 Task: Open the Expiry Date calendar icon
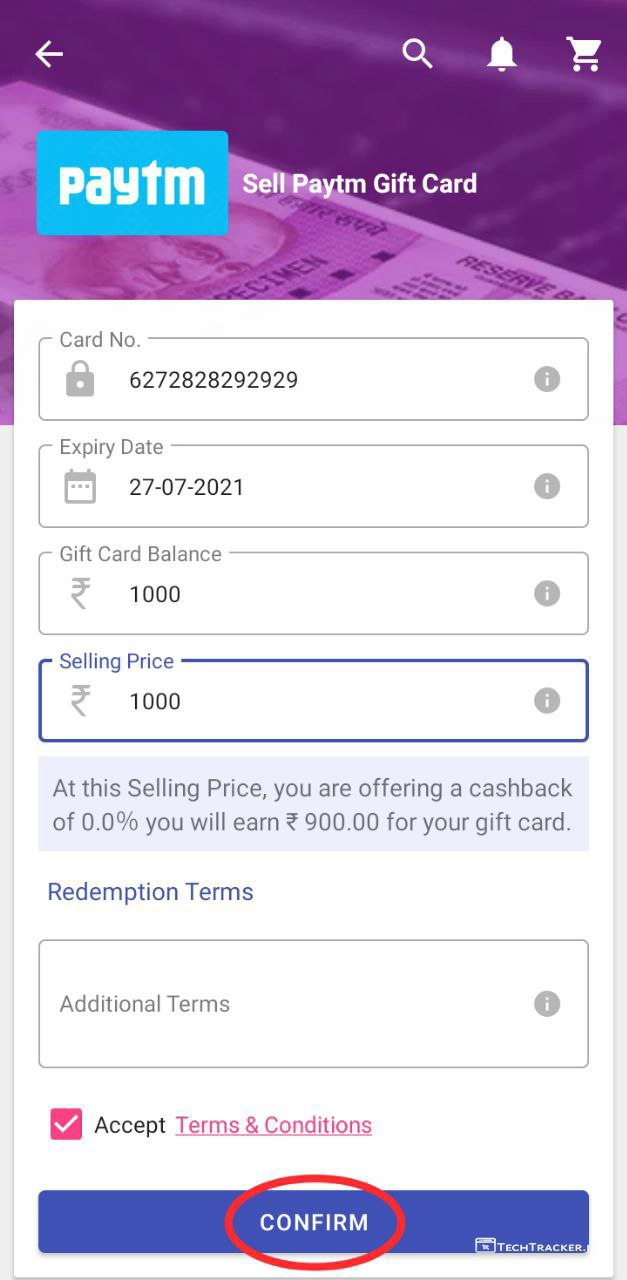(x=80, y=487)
